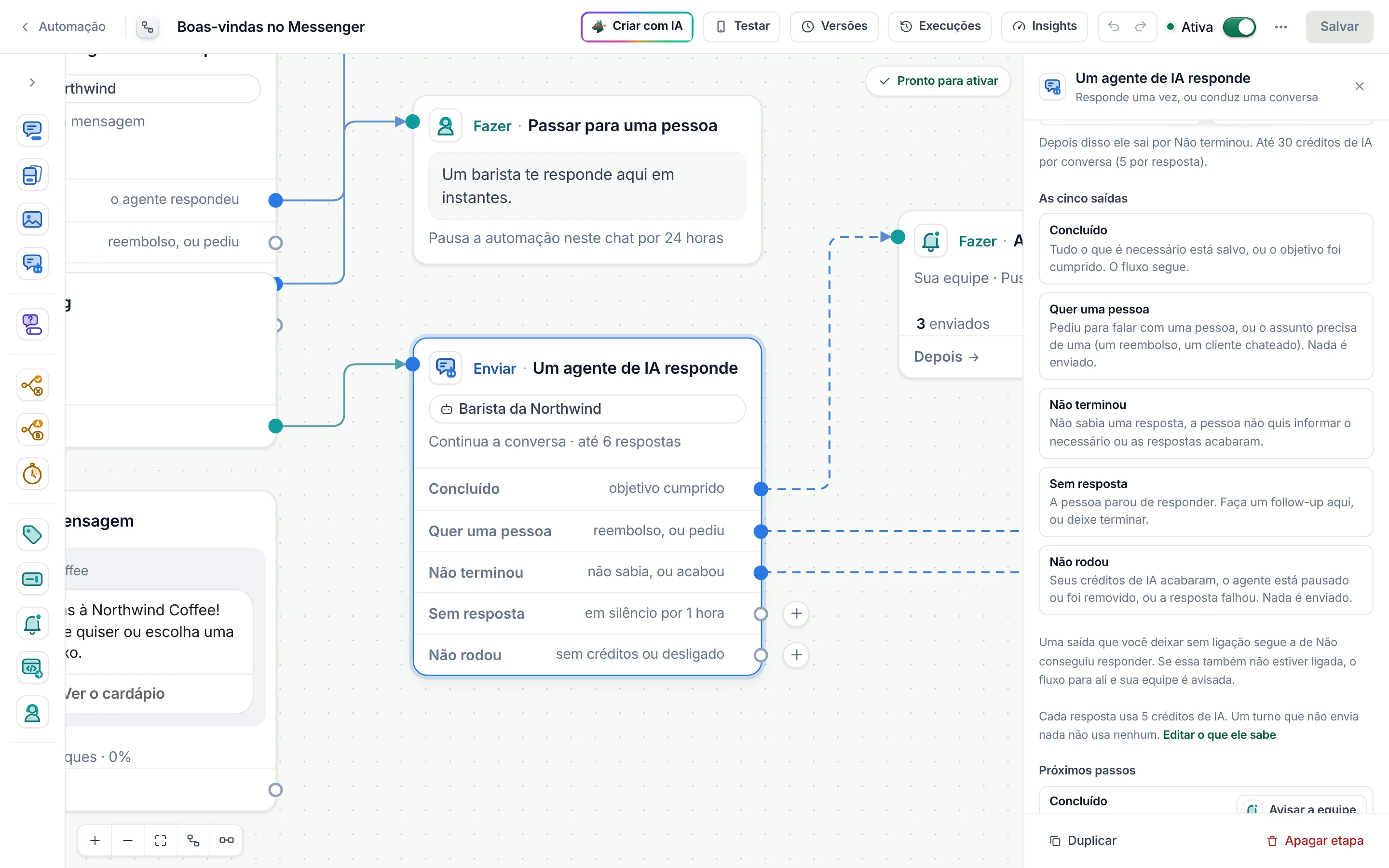Save the automation with Salvar
The width and height of the screenshot is (1389, 868).
pyautogui.click(x=1339, y=27)
